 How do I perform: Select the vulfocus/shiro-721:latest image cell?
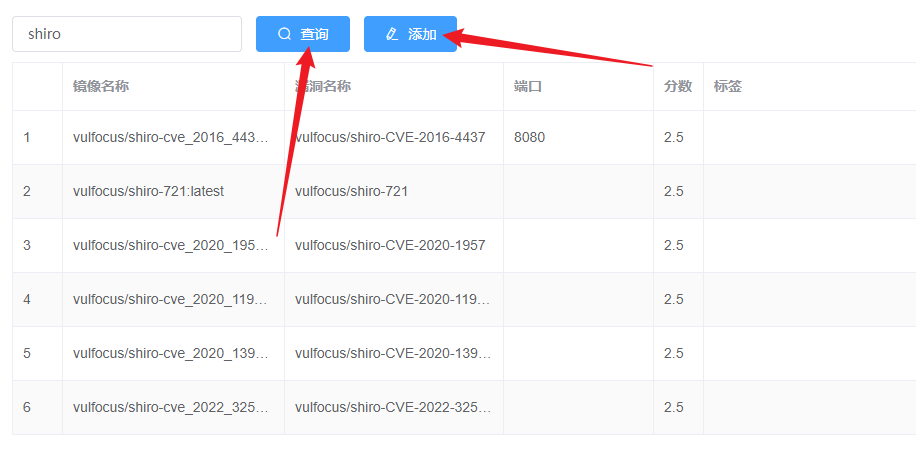point(148,191)
